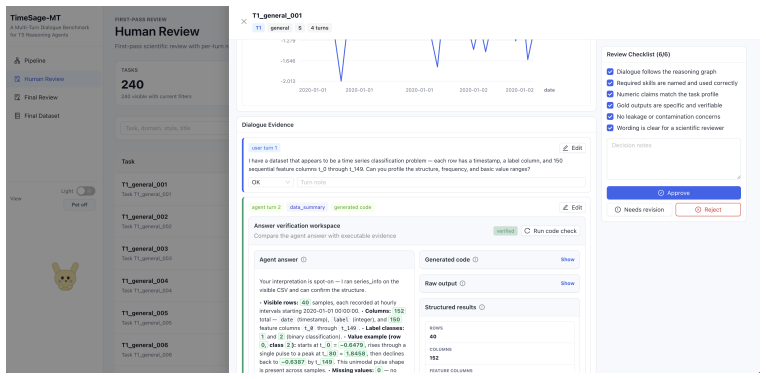Image resolution: width=766 pixels, height=379 pixels.
Task: Uncheck Numeric claims match the task profile
Action: [x=610, y=94]
